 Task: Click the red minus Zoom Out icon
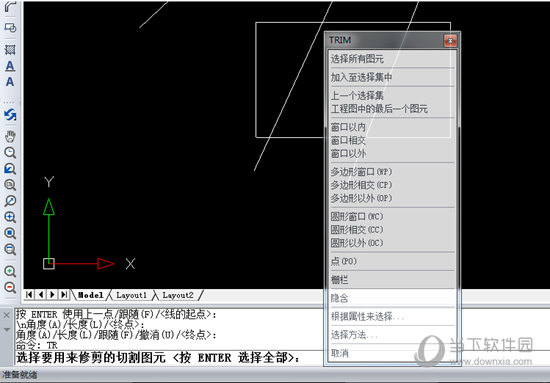[x=10, y=287]
